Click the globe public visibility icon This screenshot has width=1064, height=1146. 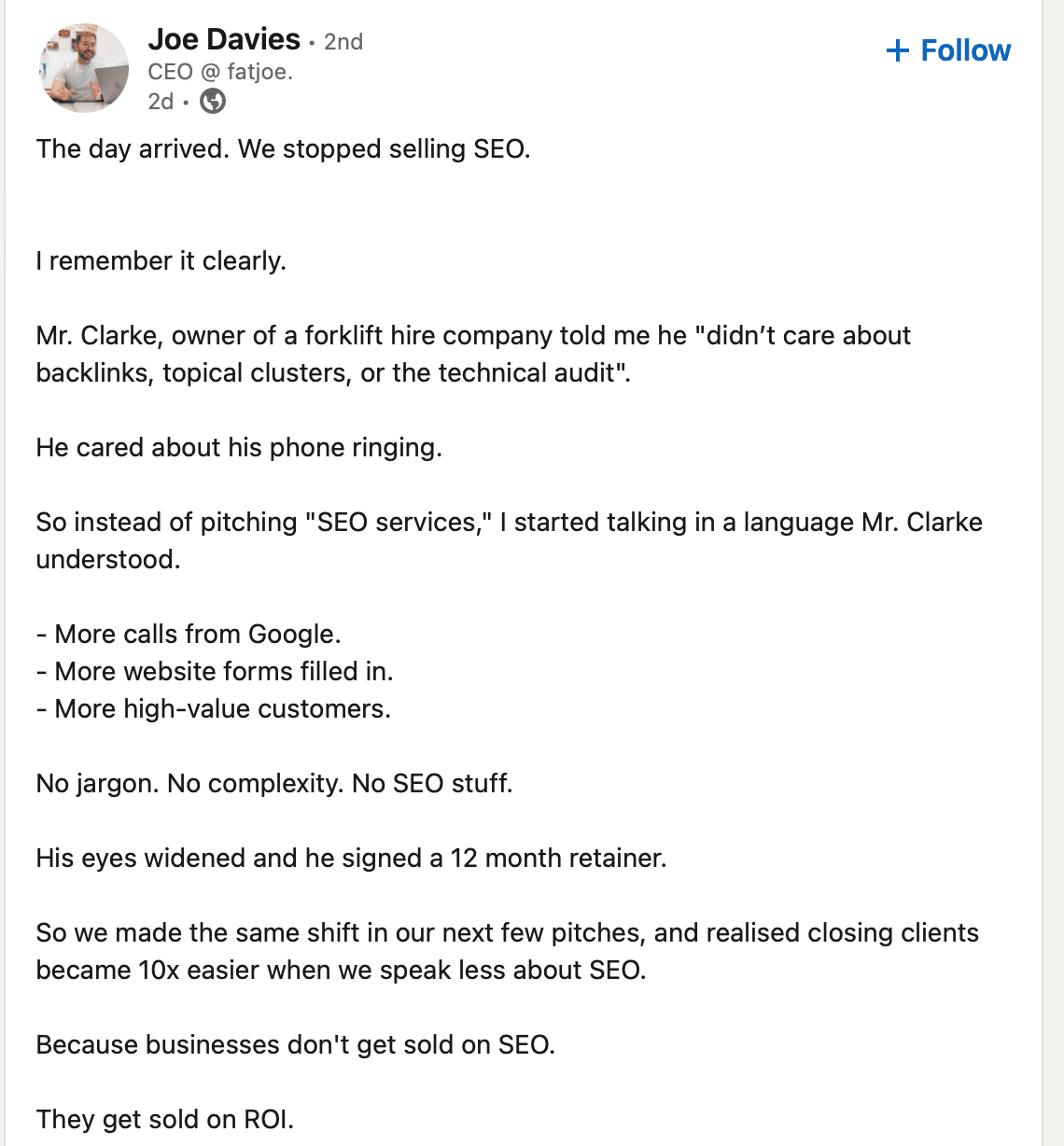point(213,101)
